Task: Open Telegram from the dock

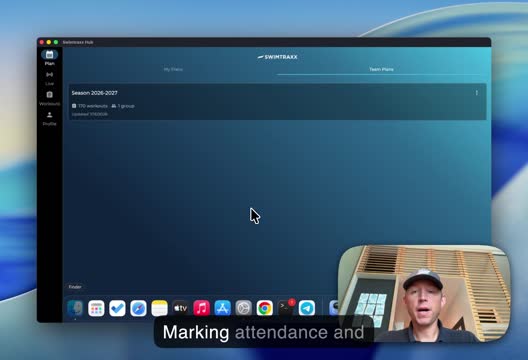Action: pyautogui.click(x=307, y=308)
